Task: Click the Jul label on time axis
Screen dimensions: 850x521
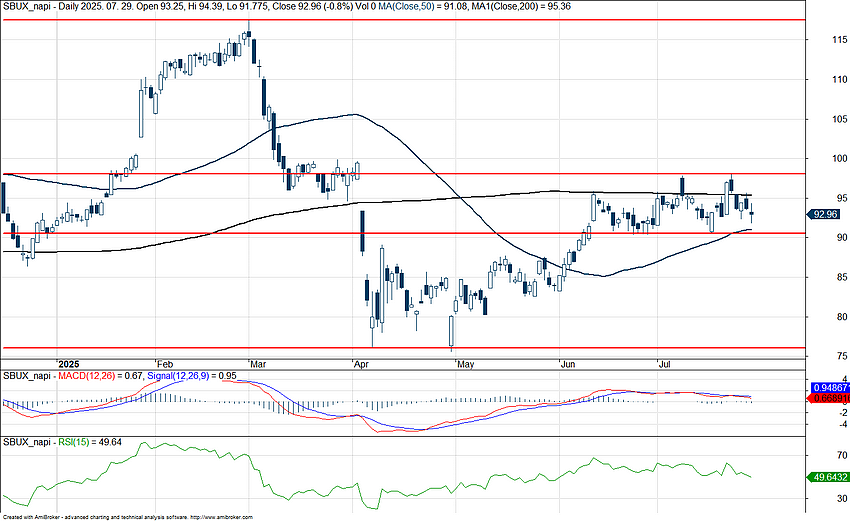Action: coord(664,364)
